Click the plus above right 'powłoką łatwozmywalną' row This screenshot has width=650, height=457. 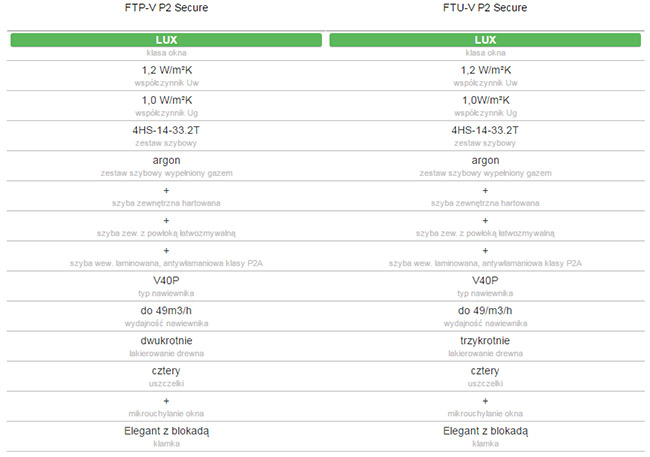485,221
